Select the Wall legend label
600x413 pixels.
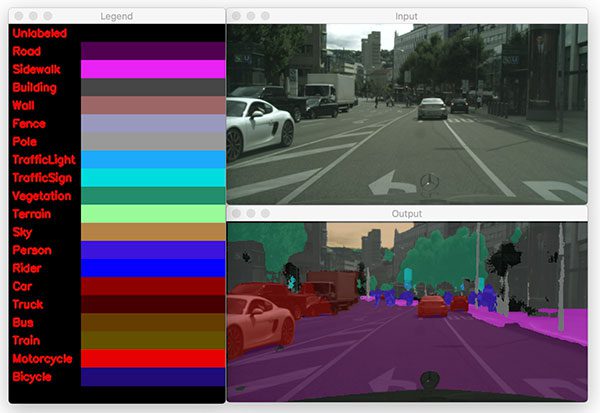[x=23, y=105]
